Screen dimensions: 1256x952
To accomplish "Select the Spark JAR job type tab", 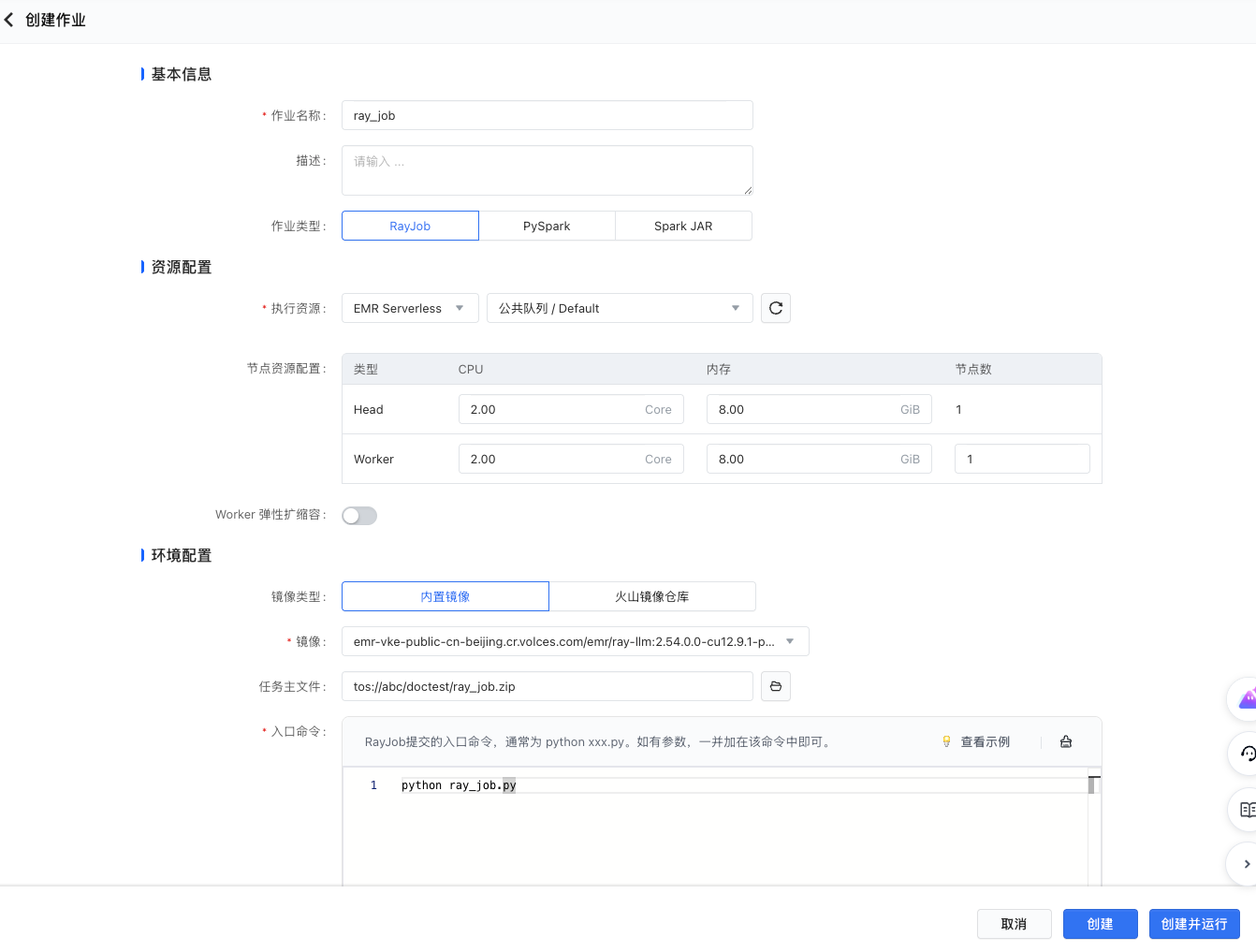I will point(683,226).
